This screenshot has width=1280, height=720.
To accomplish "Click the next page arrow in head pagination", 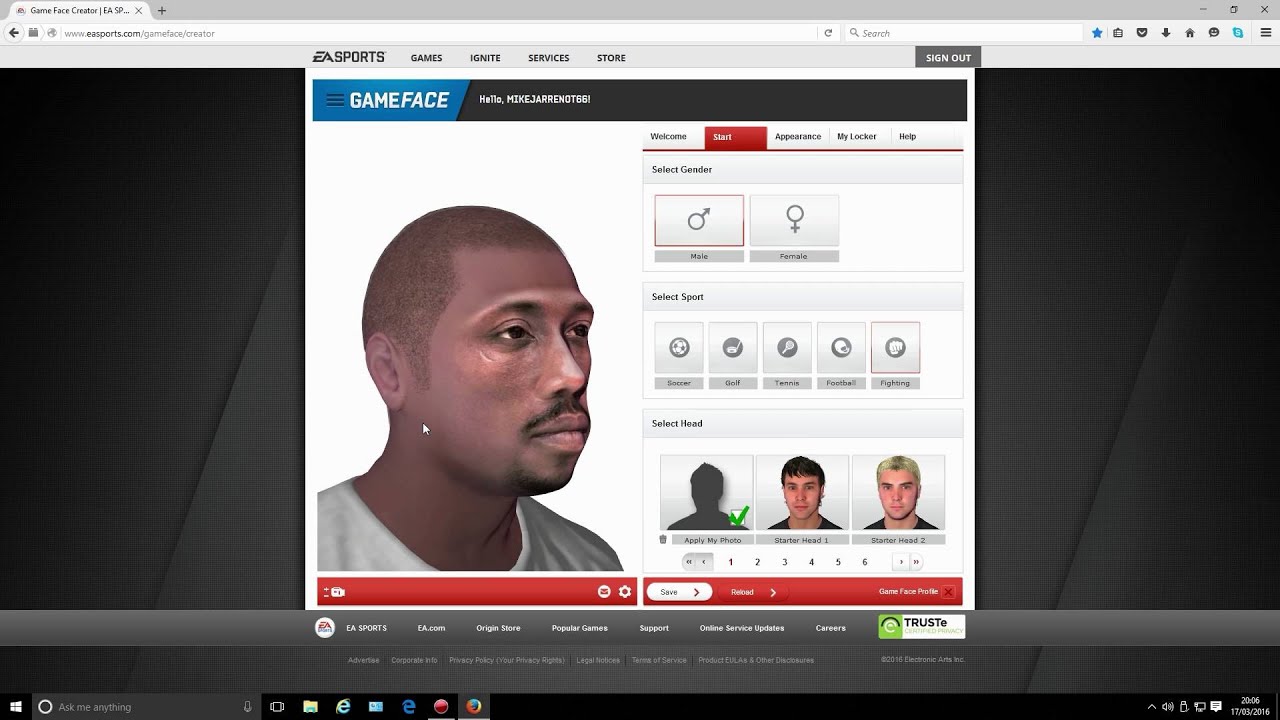I will tap(901, 562).
